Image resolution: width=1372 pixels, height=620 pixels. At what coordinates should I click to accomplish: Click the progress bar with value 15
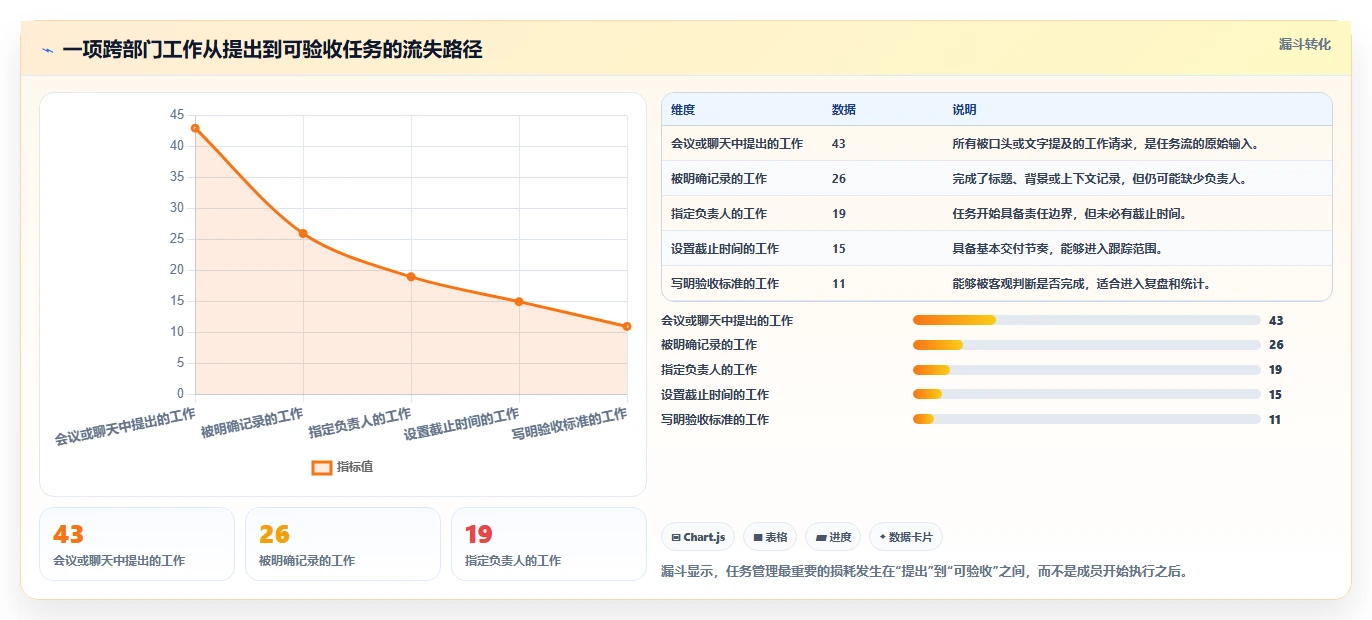pyautogui.click(x=1086, y=395)
